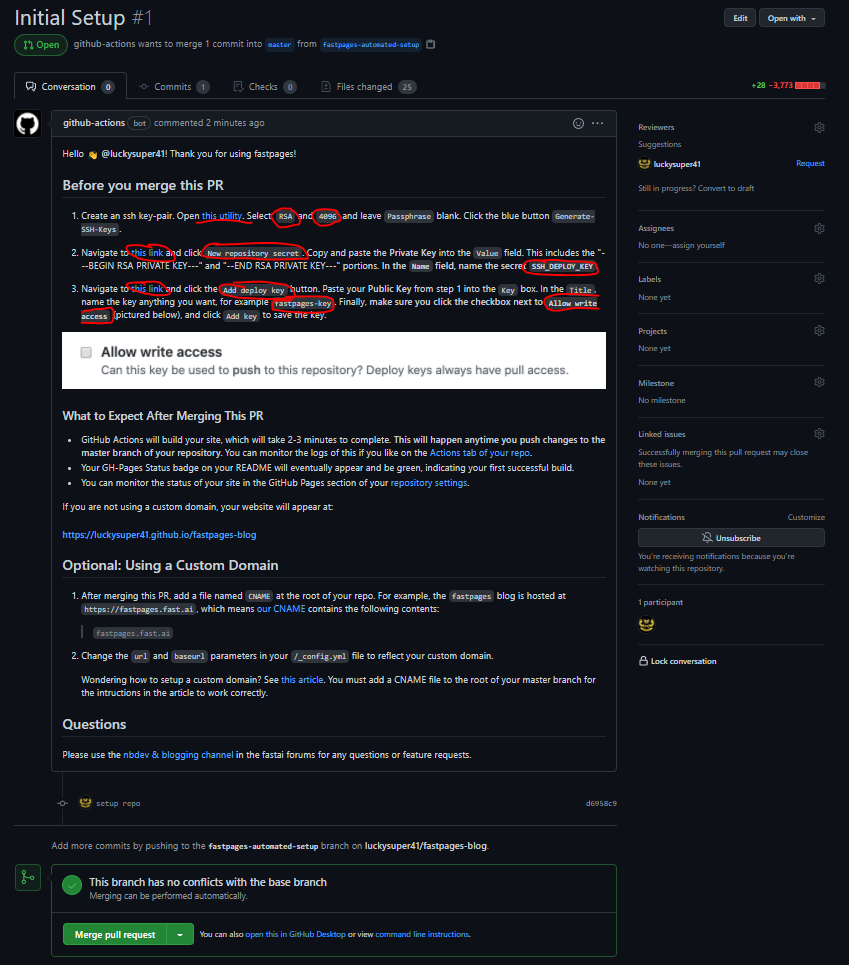Click the diffstat bar showing +28 −3,773
849x965 pixels.
pos(788,86)
